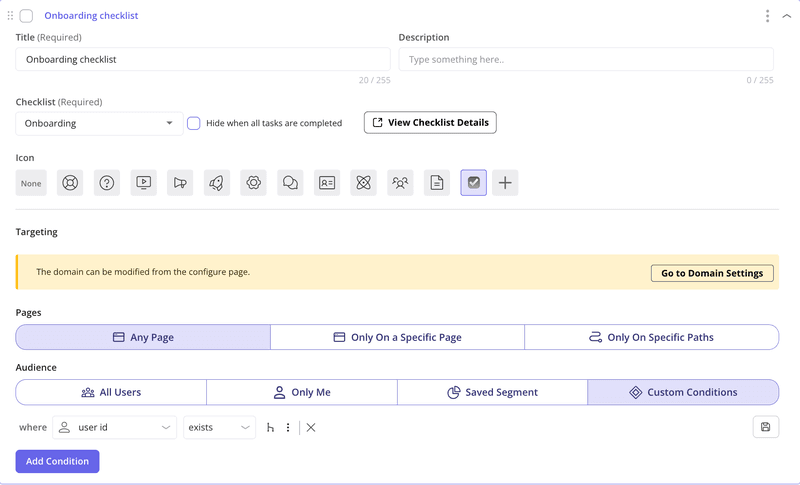Click the plus icon to add custom icon
The width and height of the screenshot is (800, 485).
505,183
